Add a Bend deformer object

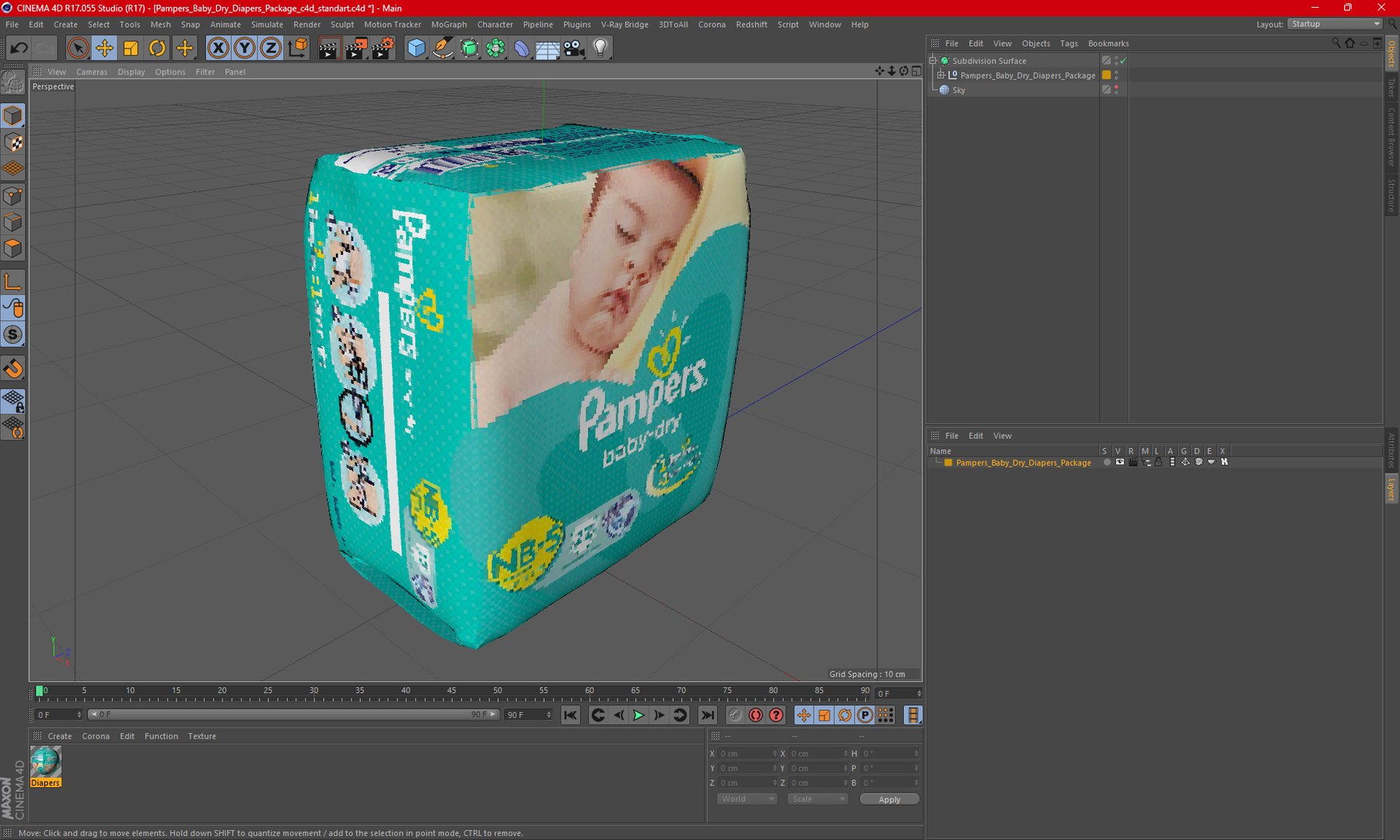(521, 48)
